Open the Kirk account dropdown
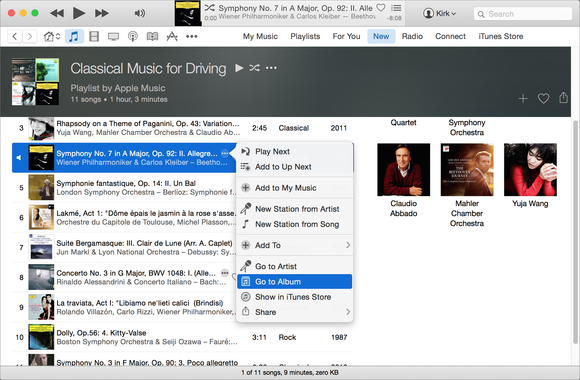 click(x=439, y=13)
